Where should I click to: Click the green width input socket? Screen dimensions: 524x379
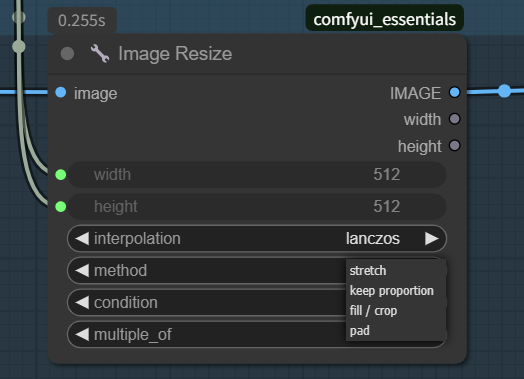click(x=60, y=175)
